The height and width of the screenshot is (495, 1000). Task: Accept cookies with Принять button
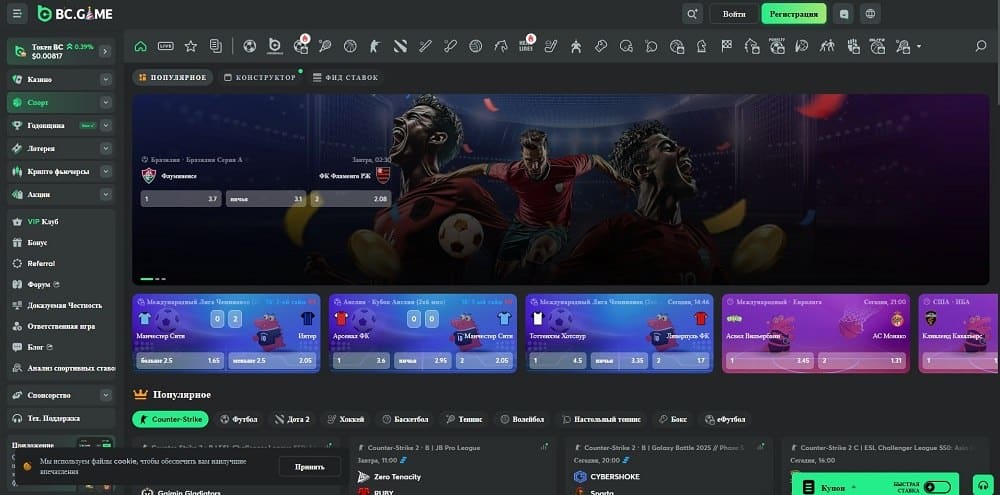(x=309, y=466)
